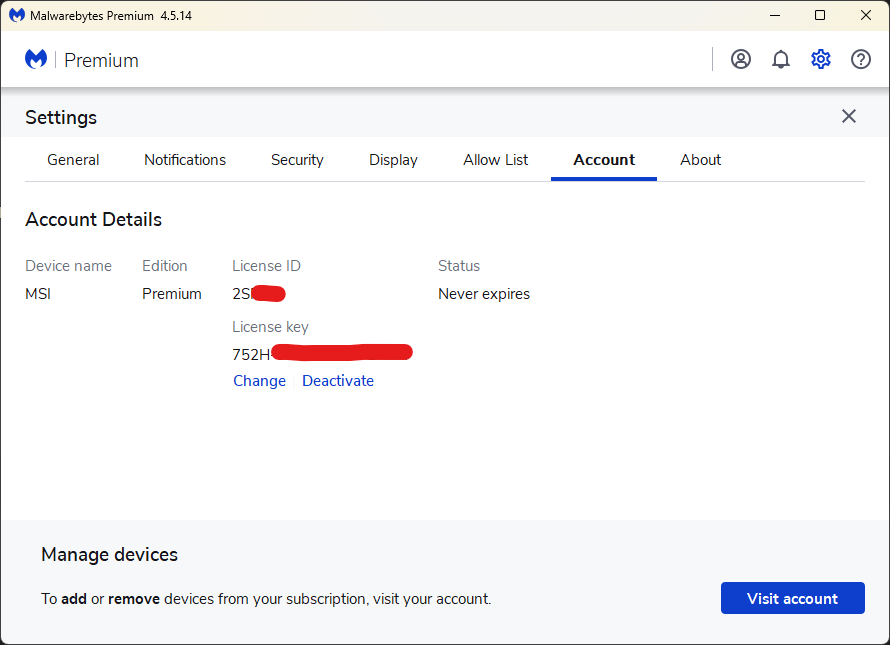
Task: Click the License key label
Action: (x=270, y=327)
